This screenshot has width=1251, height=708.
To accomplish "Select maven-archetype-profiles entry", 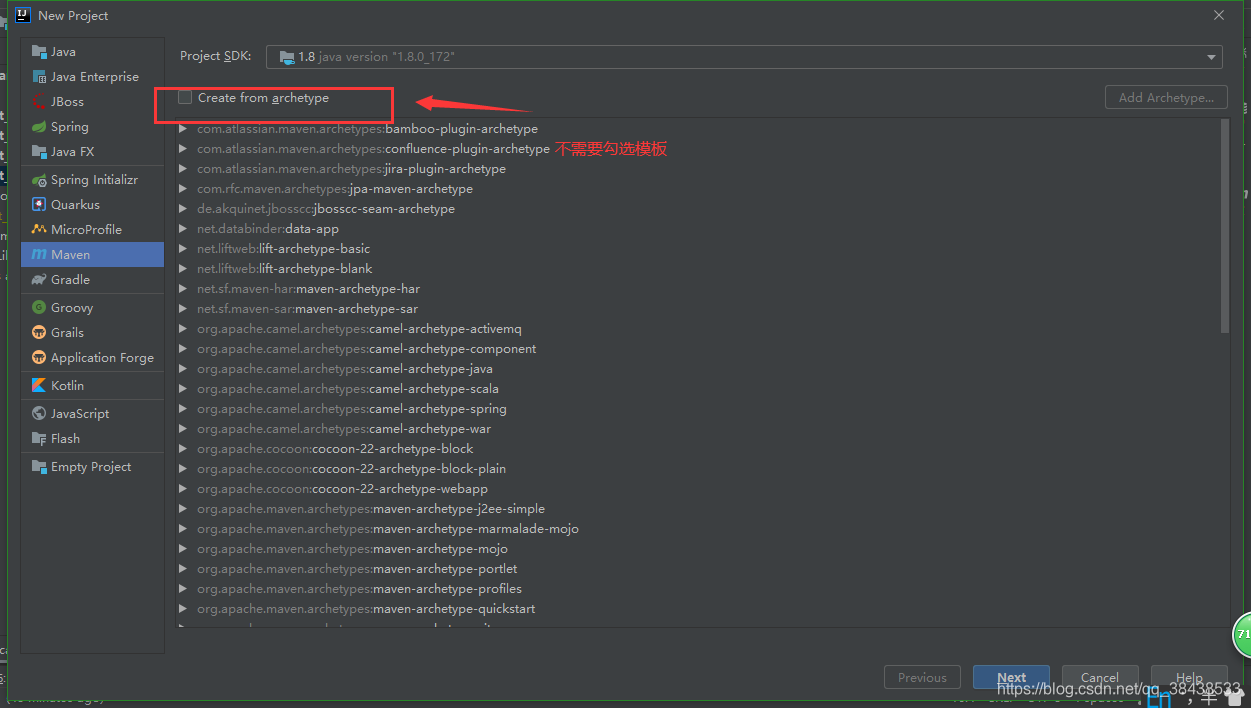I will pyautogui.click(x=359, y=589).
